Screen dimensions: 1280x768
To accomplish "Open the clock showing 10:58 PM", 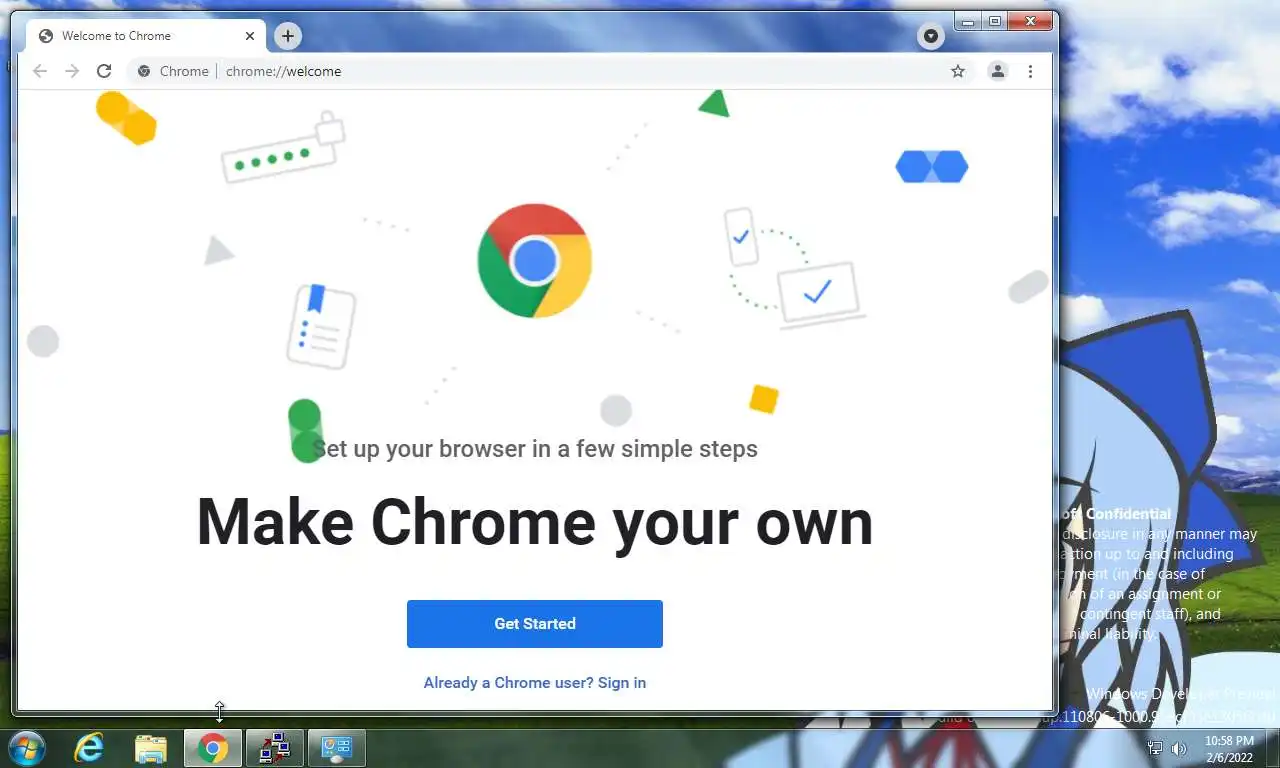I will click(1229, 748).
